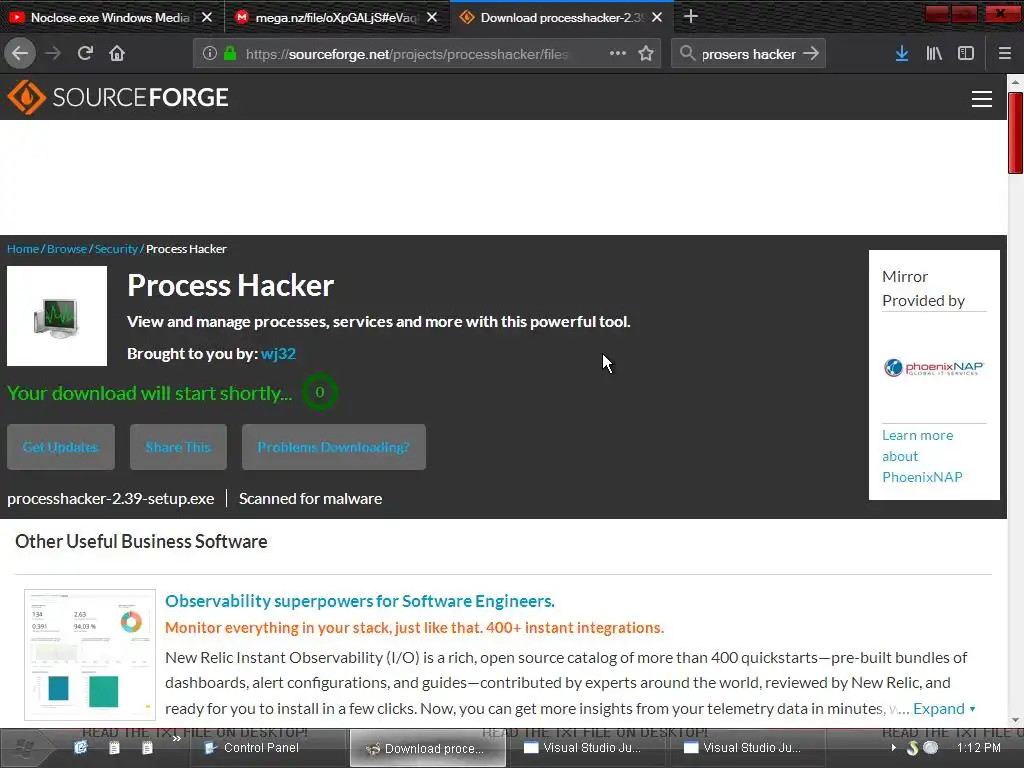Image resolution: width=1024 pixels, height=768 pixels.
Task: Bookmark this page with the star
Action: (x=646, y=53)
